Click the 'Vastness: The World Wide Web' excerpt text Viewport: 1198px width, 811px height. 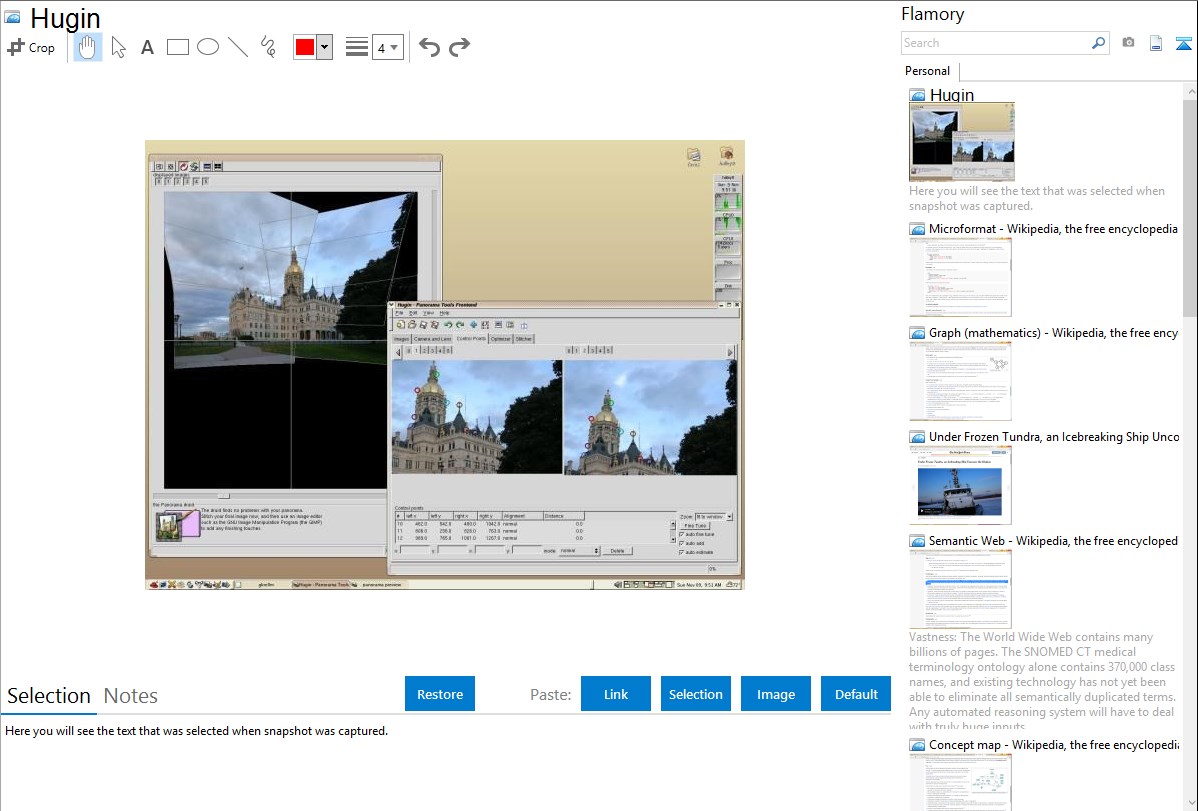tap(1042, 681)
